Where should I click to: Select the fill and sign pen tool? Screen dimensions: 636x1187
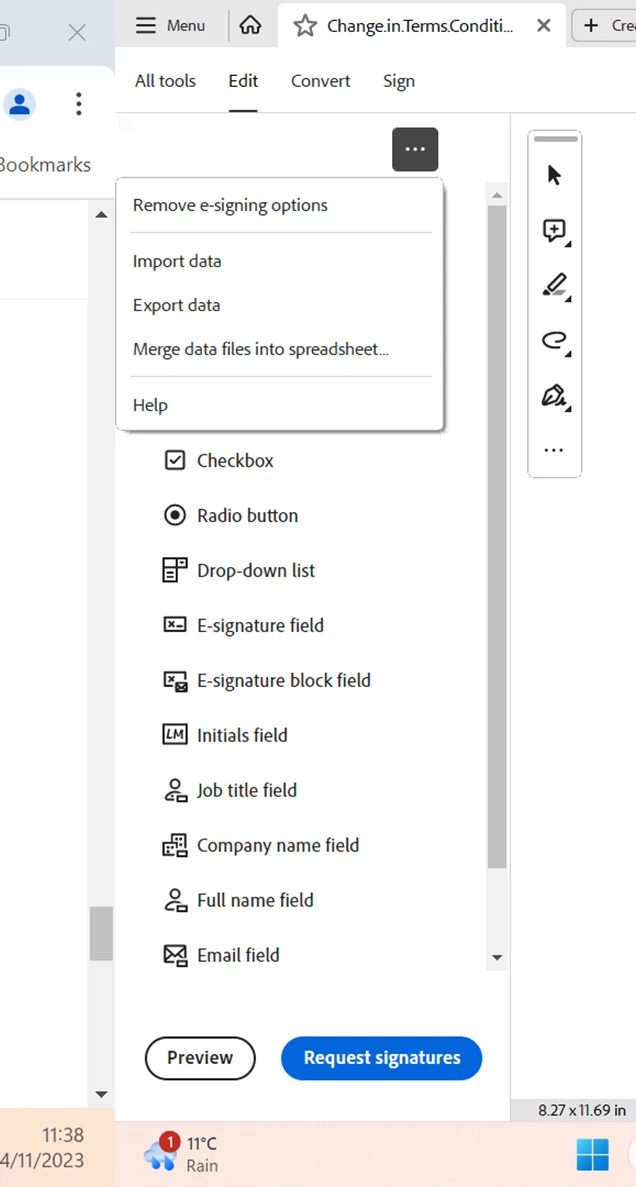(554, 396)
